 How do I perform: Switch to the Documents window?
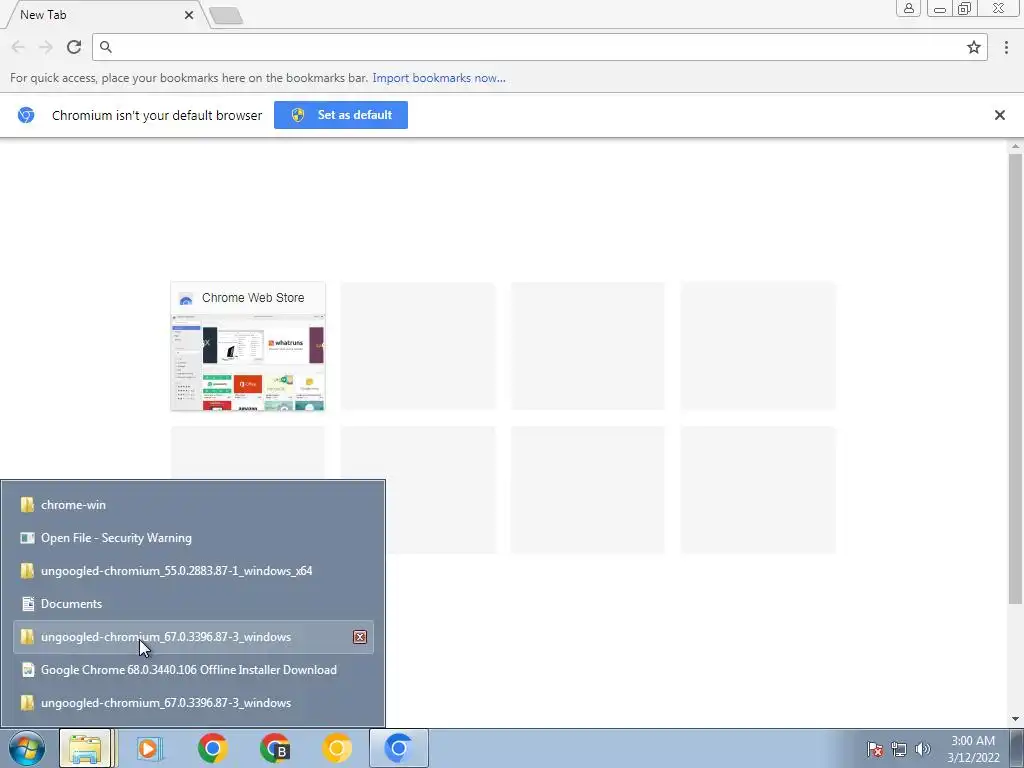[193, 604]
